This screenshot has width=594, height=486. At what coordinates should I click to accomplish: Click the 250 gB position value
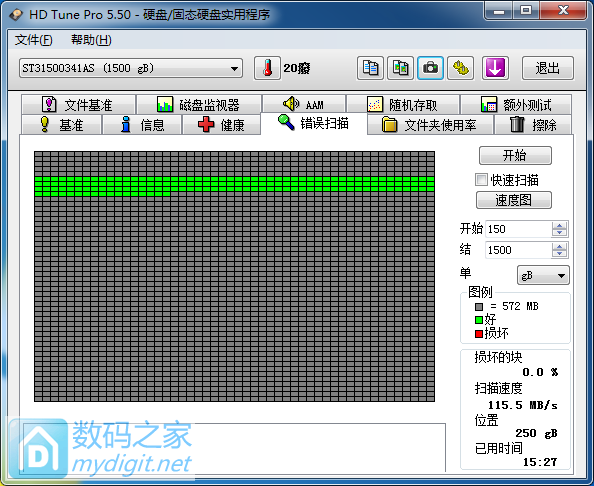click(x=536, y=433)
